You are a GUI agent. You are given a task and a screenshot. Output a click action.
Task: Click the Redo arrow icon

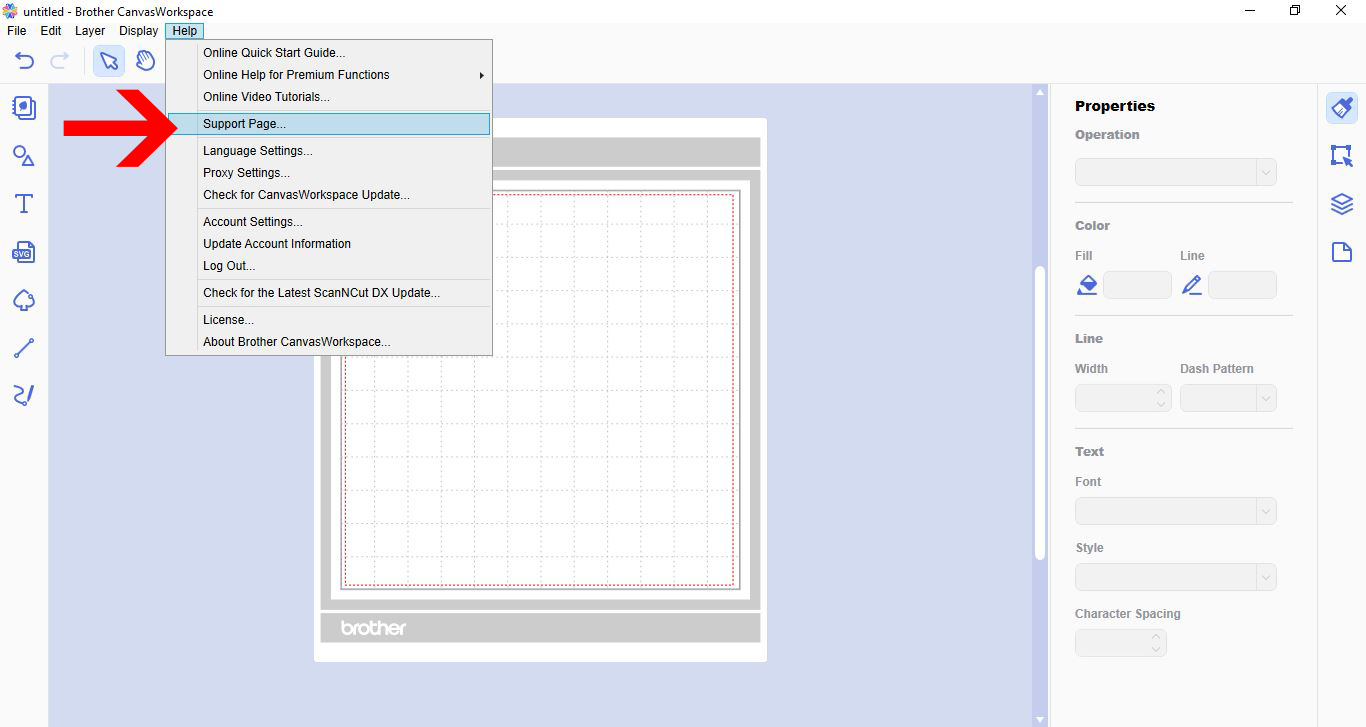click(x=59, y=61)
